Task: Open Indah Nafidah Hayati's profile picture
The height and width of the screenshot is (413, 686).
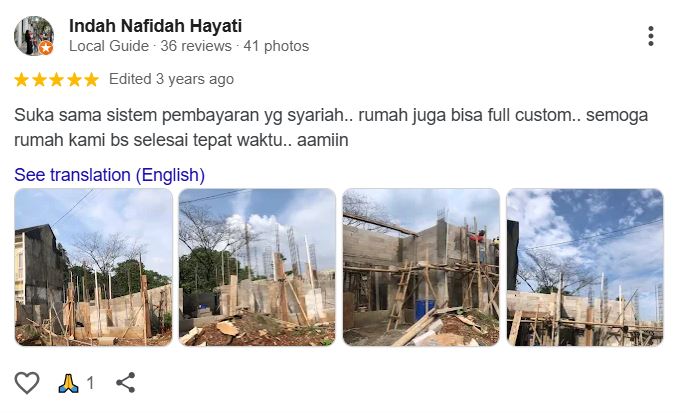Action: [34, 36]
